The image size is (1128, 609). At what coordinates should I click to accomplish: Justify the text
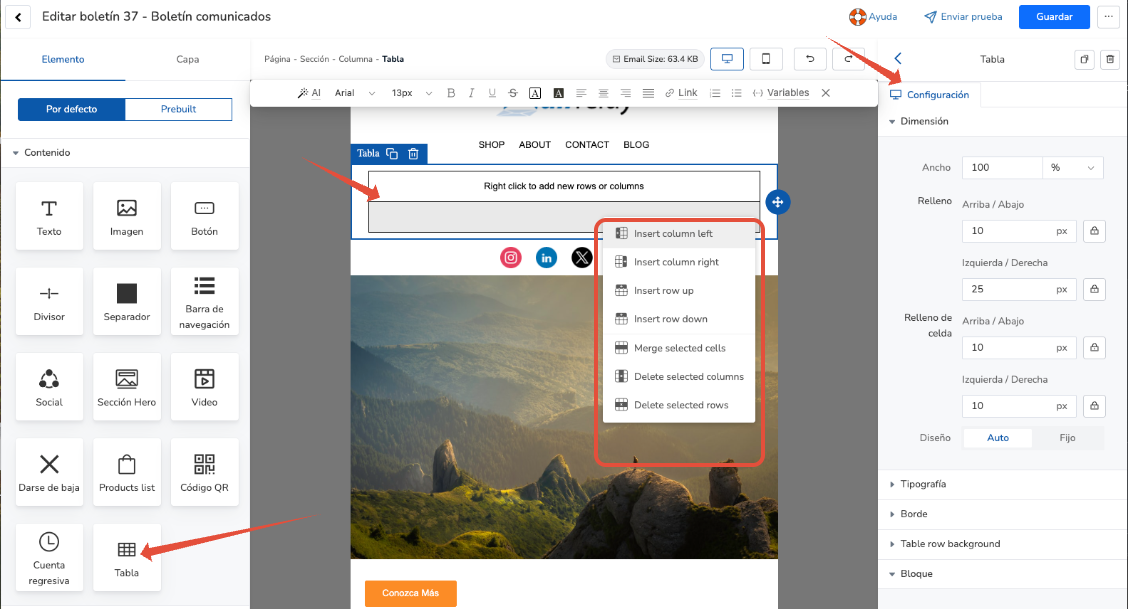click(x=648, y=93)
